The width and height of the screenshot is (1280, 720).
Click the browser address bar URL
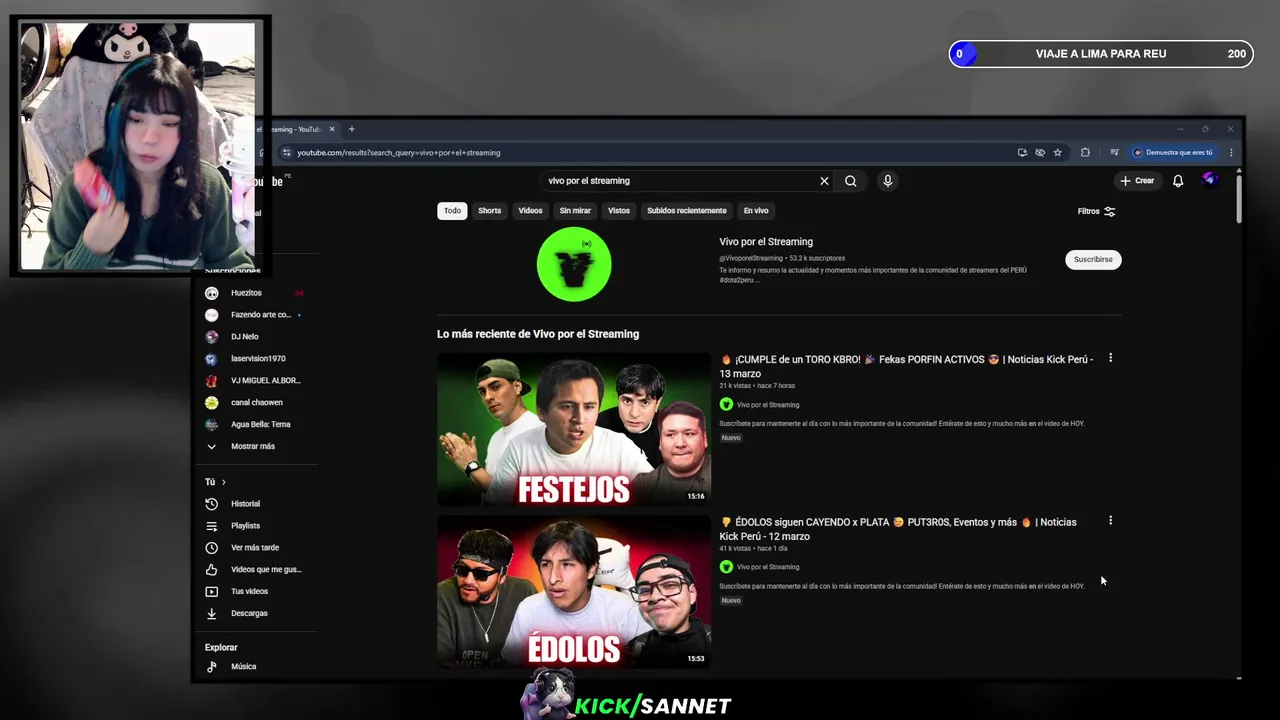click(398, 153)
